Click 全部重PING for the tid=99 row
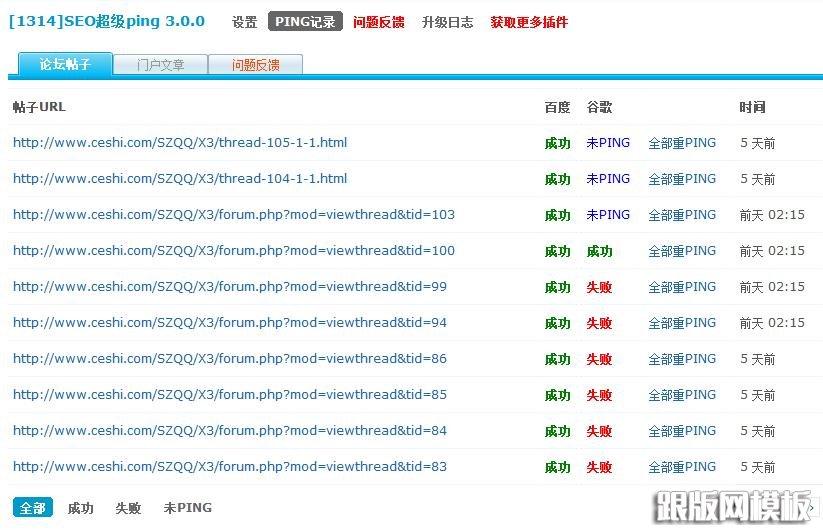Viewport: 823px width, 530px height. pos(682,287)
